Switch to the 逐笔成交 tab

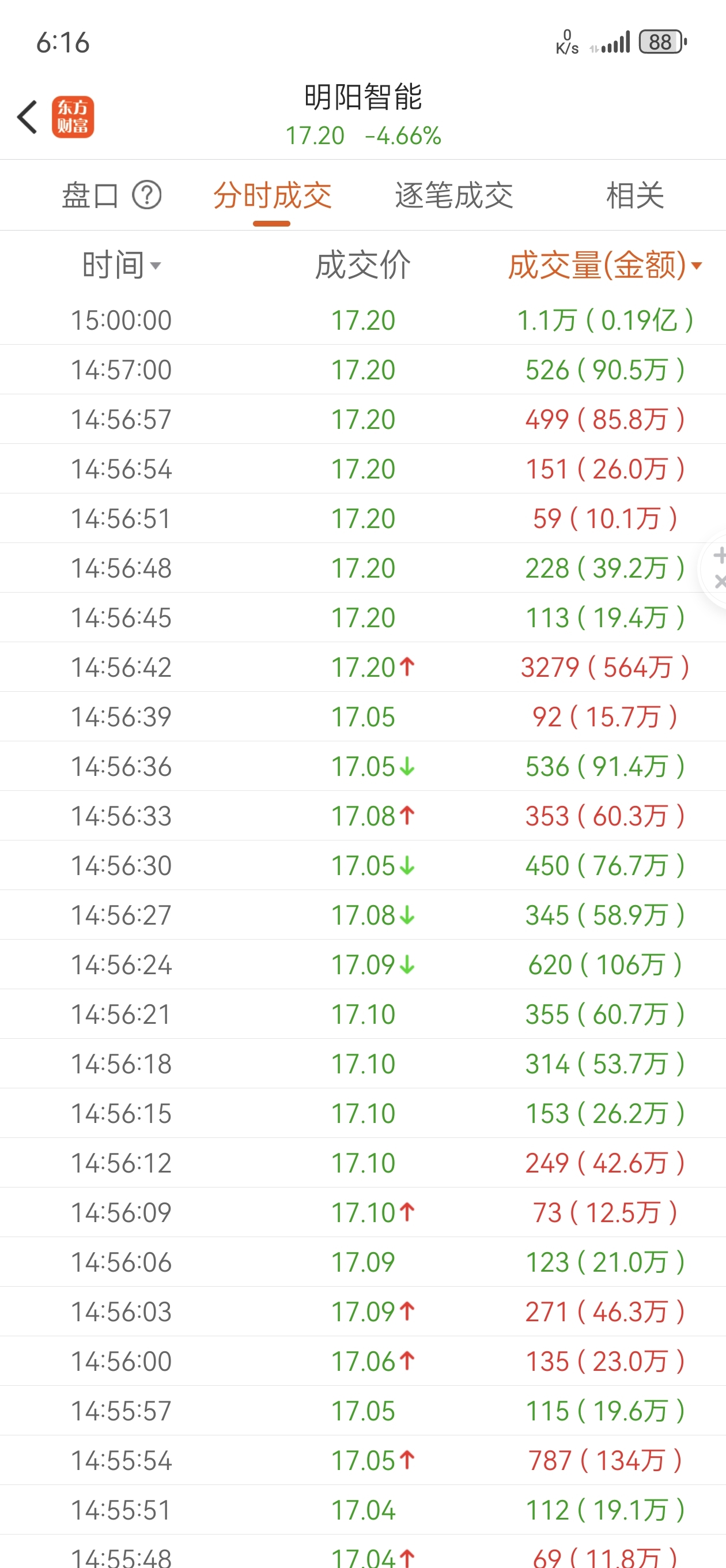pos(454,195)
